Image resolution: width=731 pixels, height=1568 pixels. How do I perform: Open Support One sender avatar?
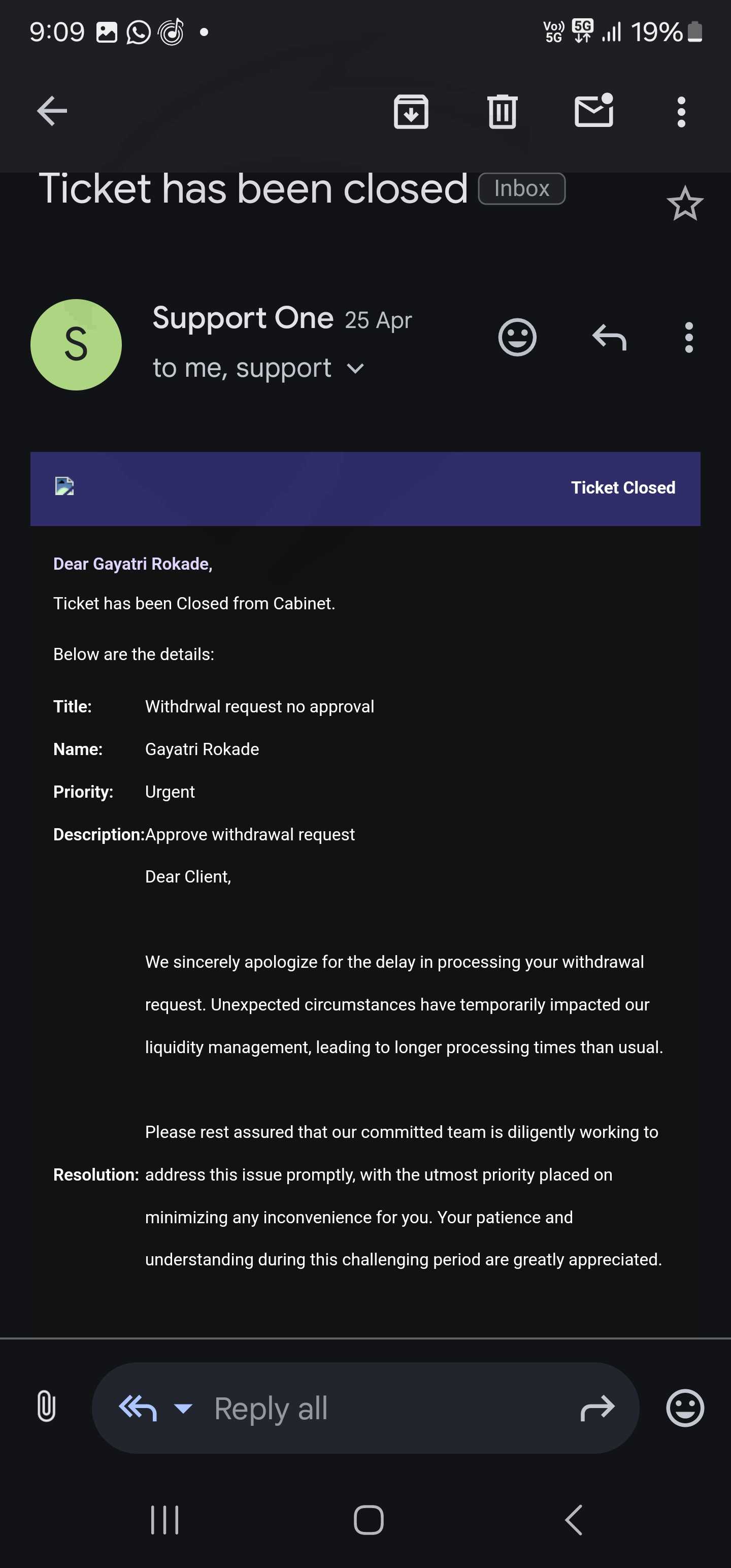(x=76, y=344)
